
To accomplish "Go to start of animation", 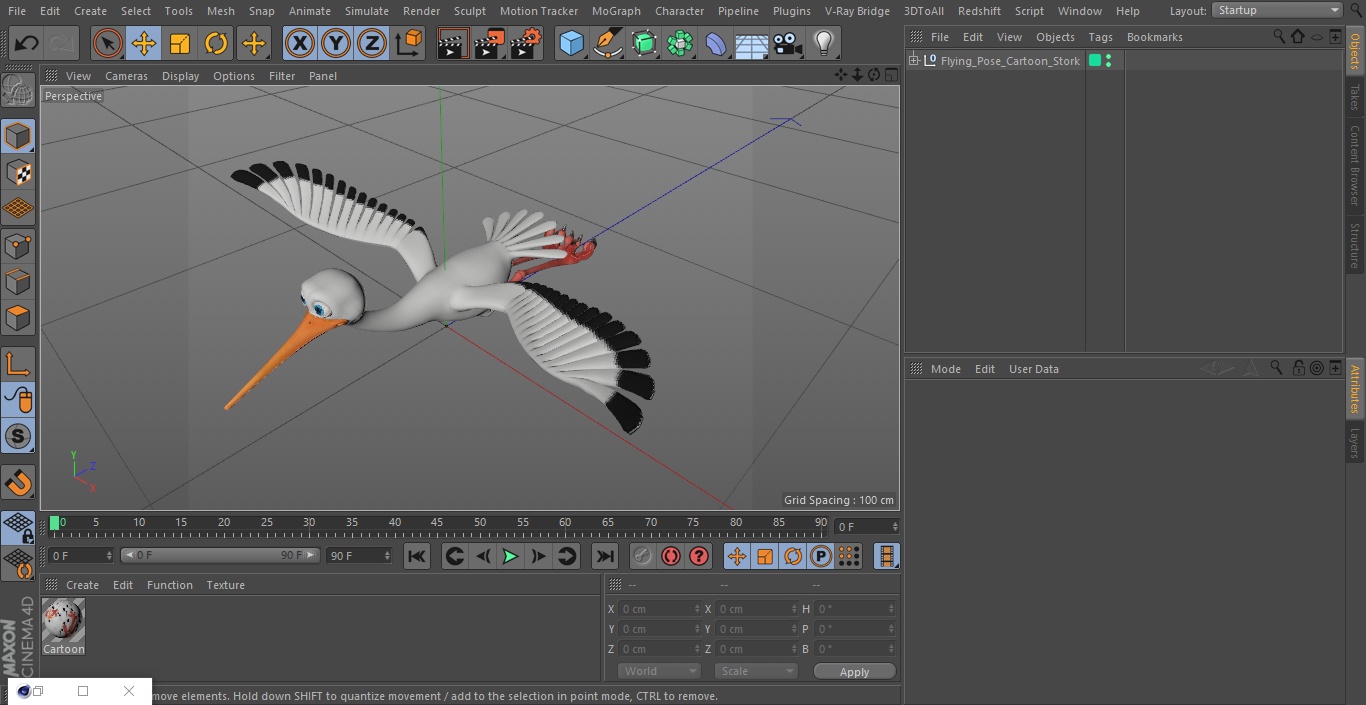I will [417, 556].
